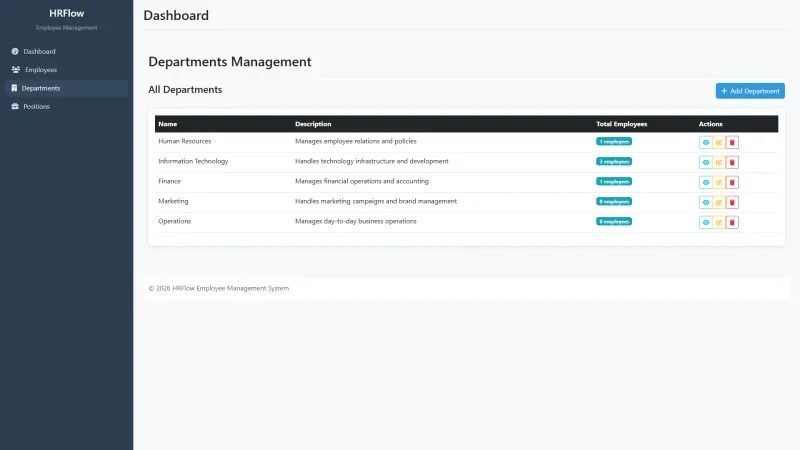
Task: View Information Technology department details
Action: pos(706,162)
